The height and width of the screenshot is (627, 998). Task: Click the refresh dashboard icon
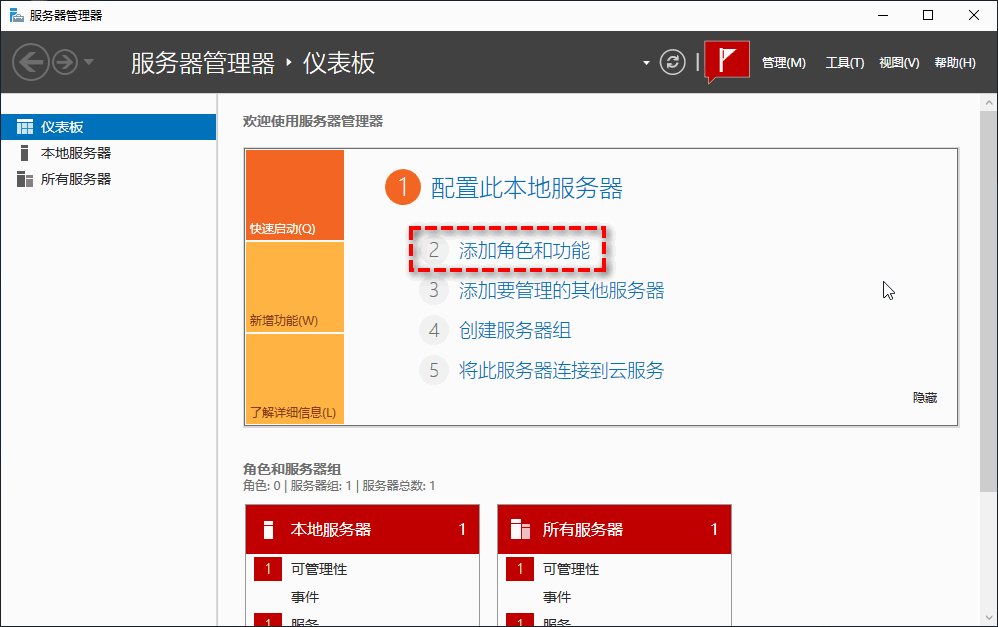[x=674, y=62]
